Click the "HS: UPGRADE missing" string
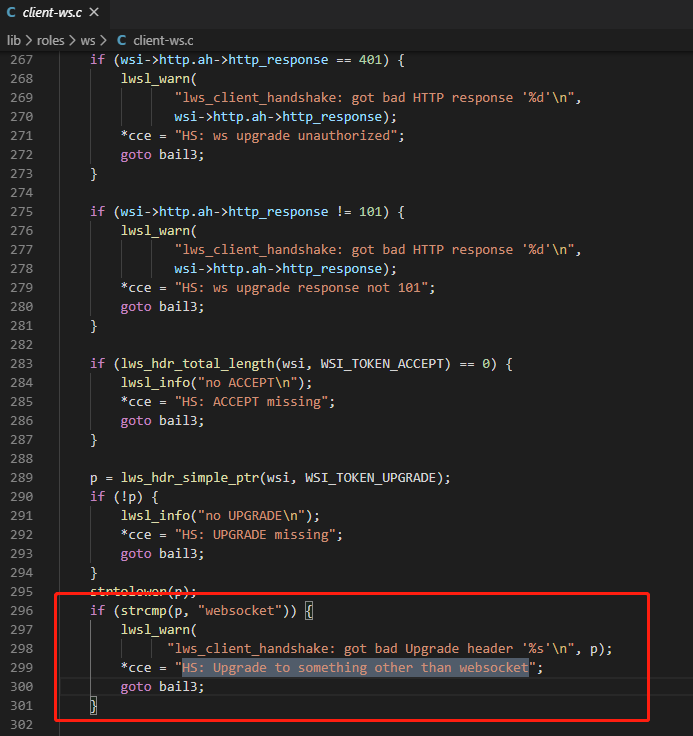The image size is (693, 736). click(254, 535)
